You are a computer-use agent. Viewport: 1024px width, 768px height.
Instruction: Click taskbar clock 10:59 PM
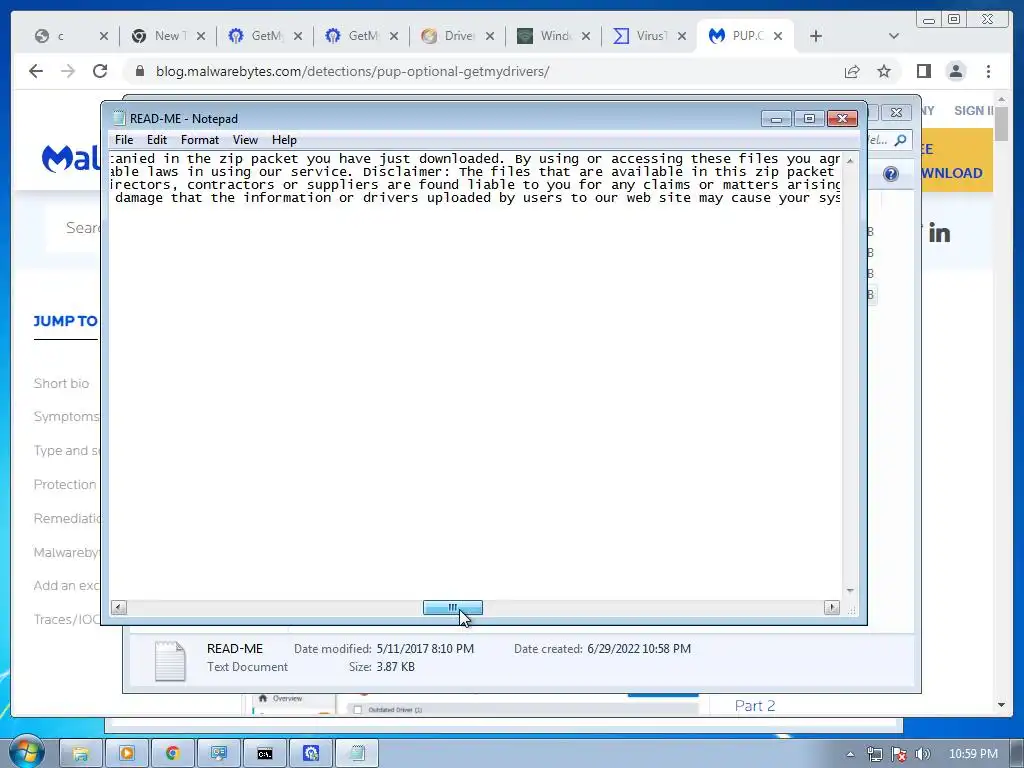[973, 754]
